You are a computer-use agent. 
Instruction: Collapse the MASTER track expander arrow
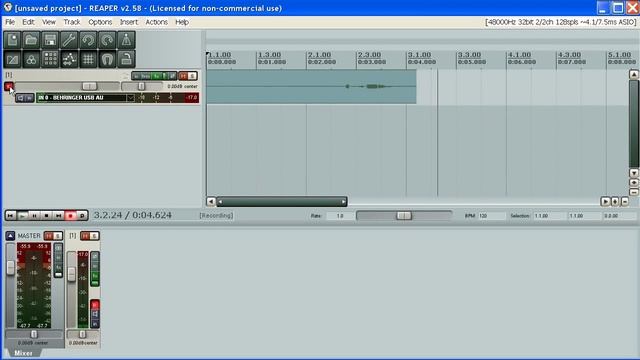point(10,236)
